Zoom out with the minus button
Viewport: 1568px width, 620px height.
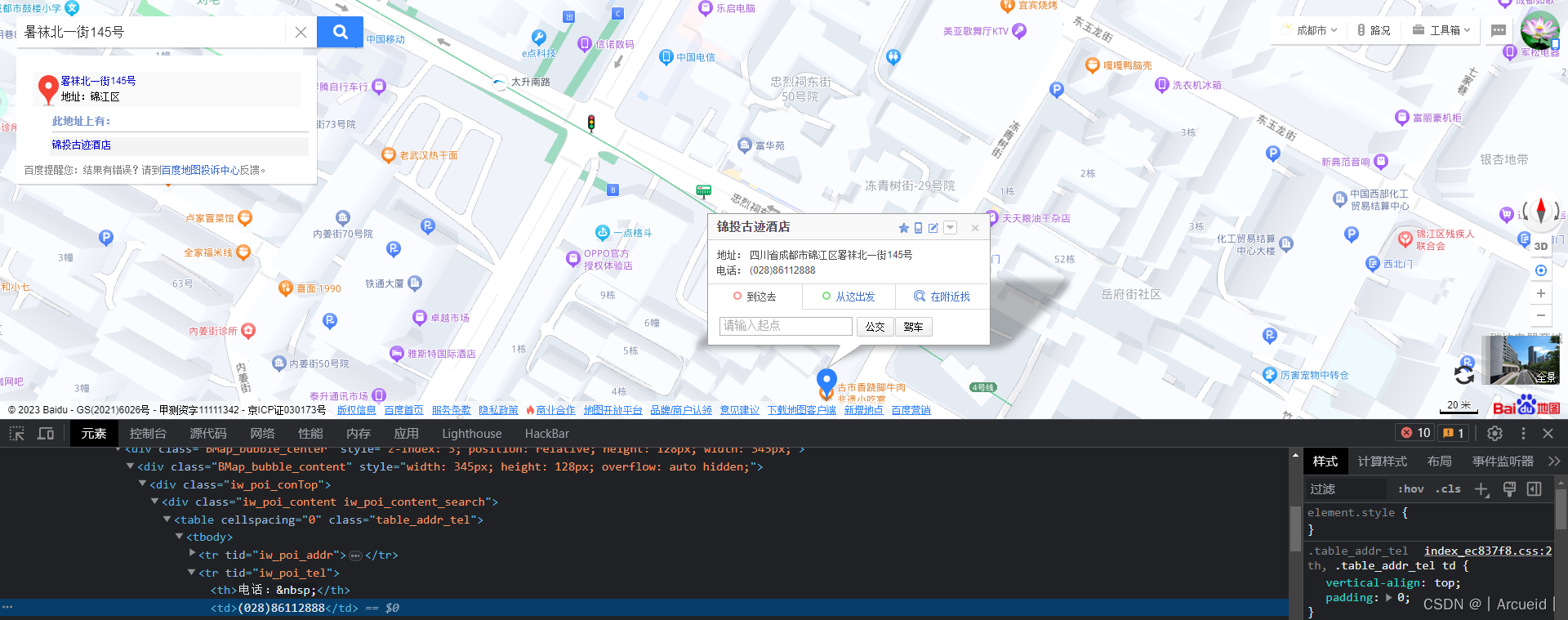[1541, 315]
